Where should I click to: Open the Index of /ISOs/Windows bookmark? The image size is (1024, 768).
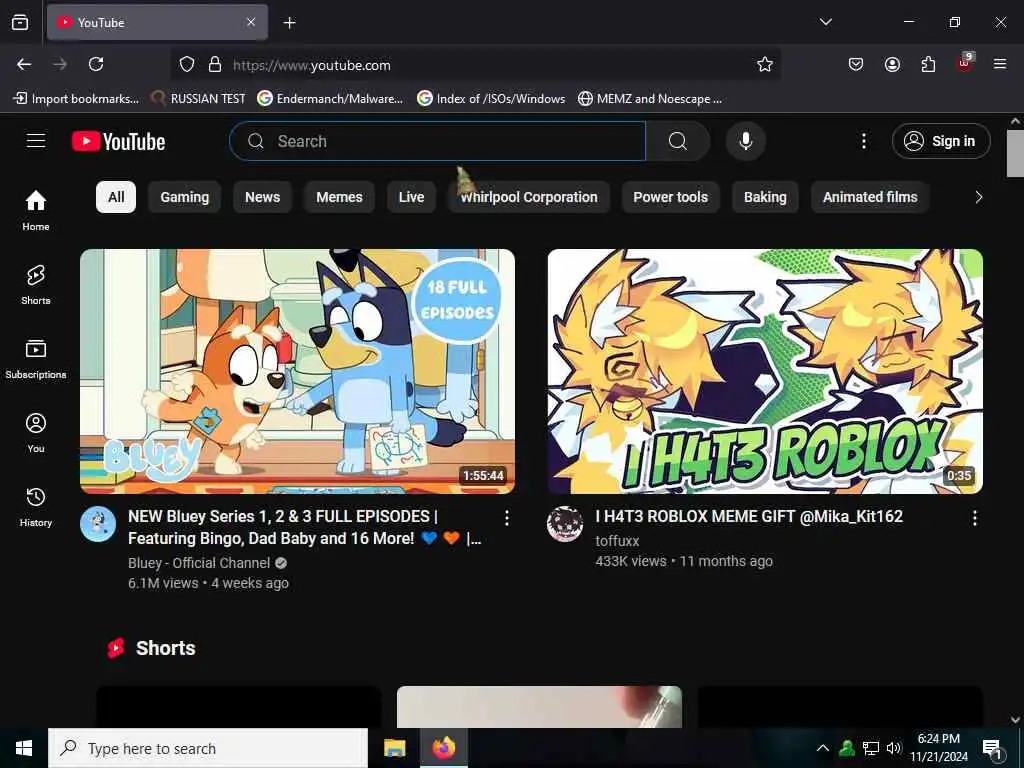491,99
